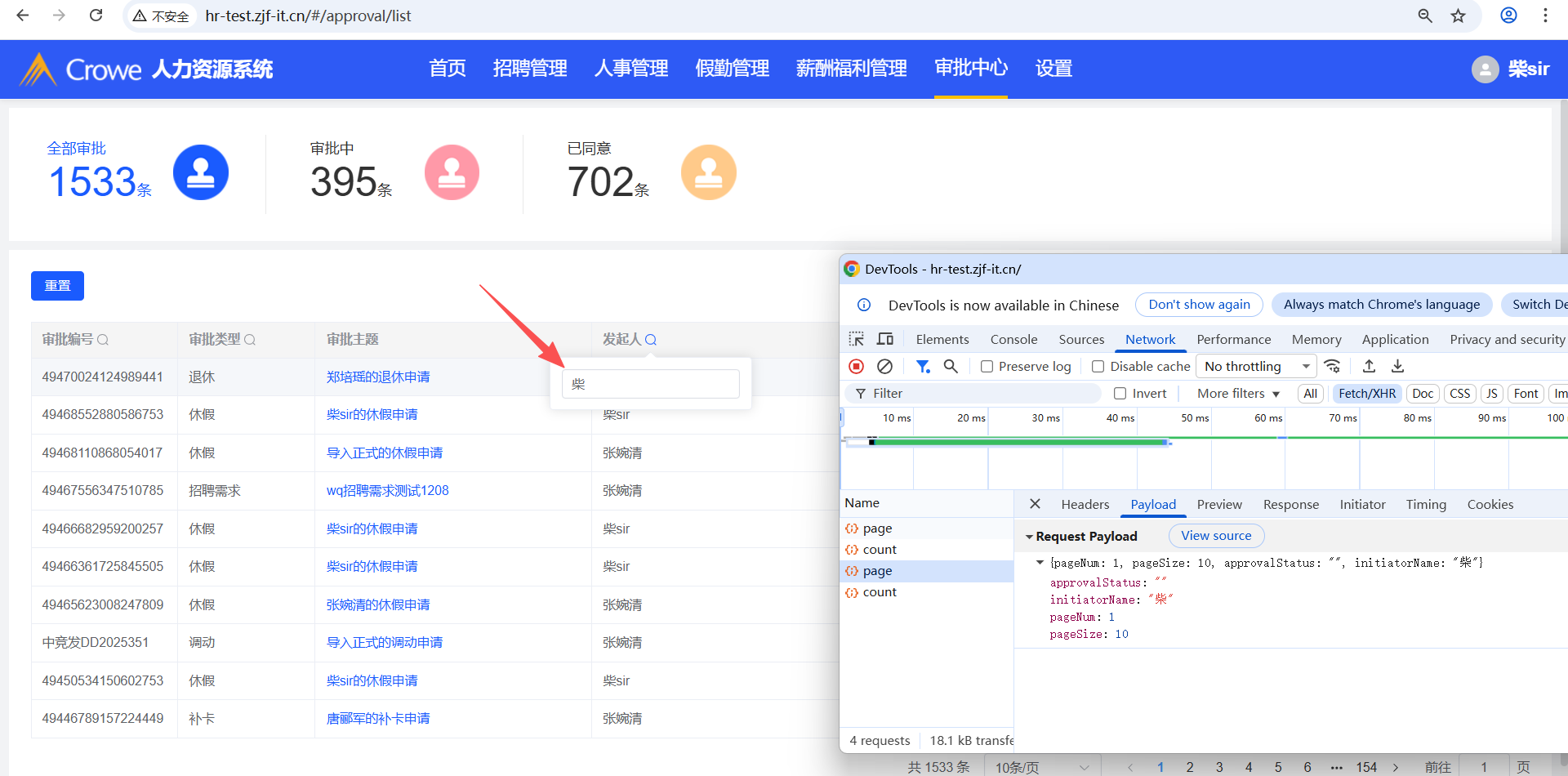Switch to the DevTools Elements tab
This screenshot has height=776, width=1568.
point(942,339)
